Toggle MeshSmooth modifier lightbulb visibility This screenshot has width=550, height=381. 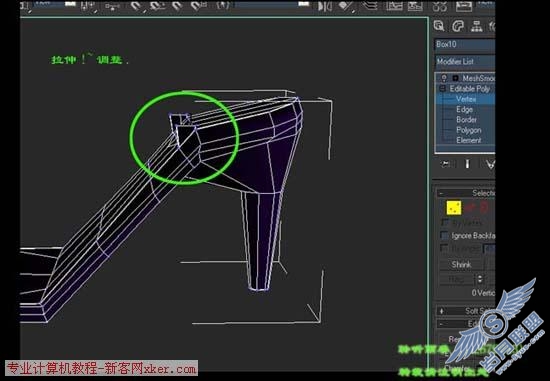pyautogui.click(x=444, y=78)
